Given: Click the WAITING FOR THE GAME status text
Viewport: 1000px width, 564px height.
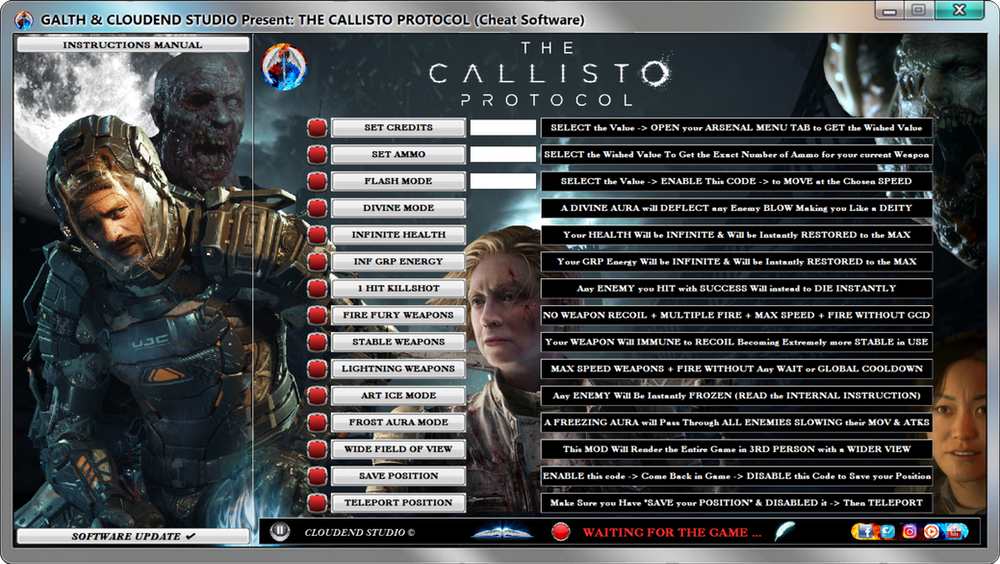Looking at the screenshot, I should [672, 532].
